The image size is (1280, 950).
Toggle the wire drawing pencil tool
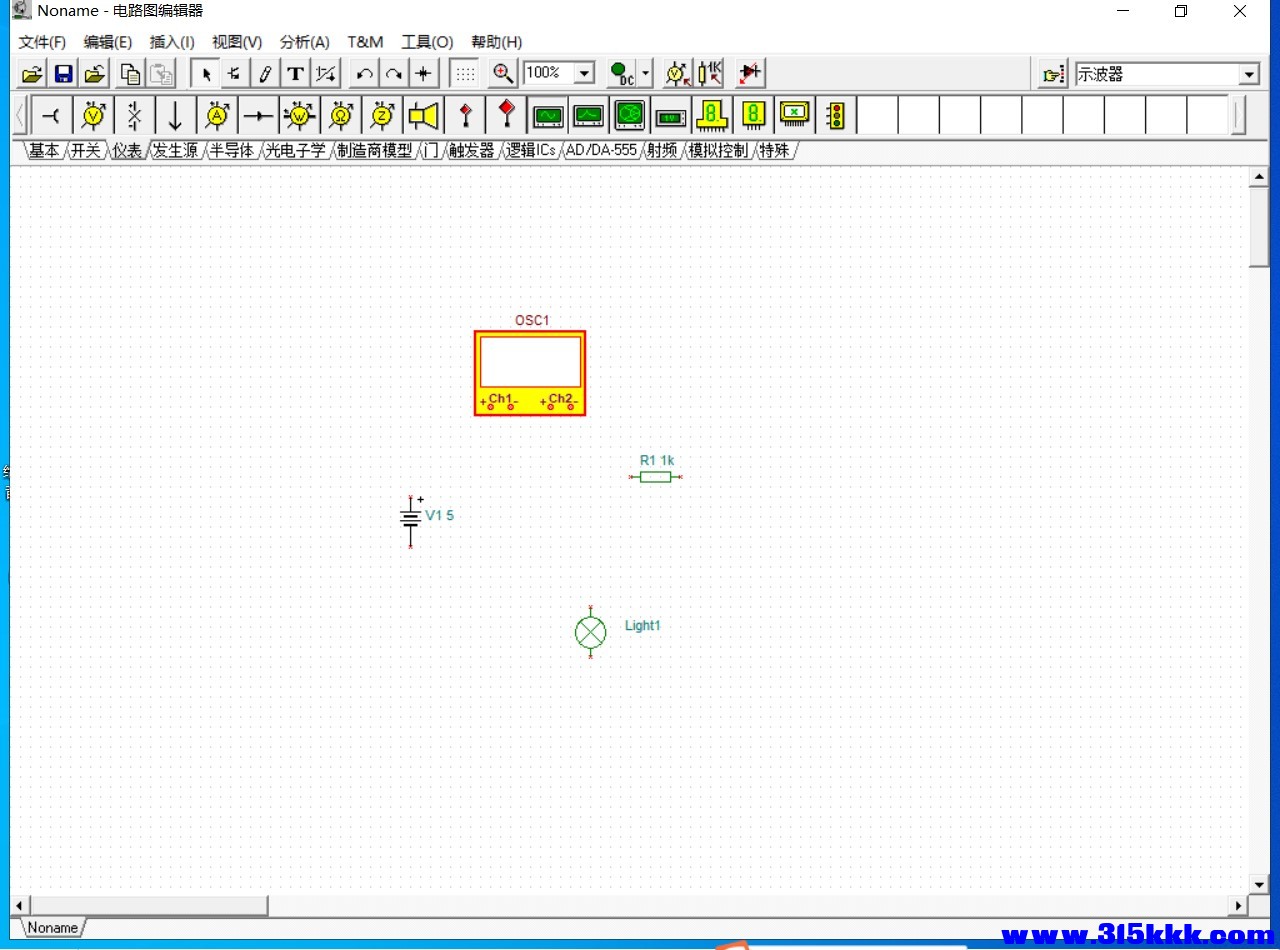(265, 74)
